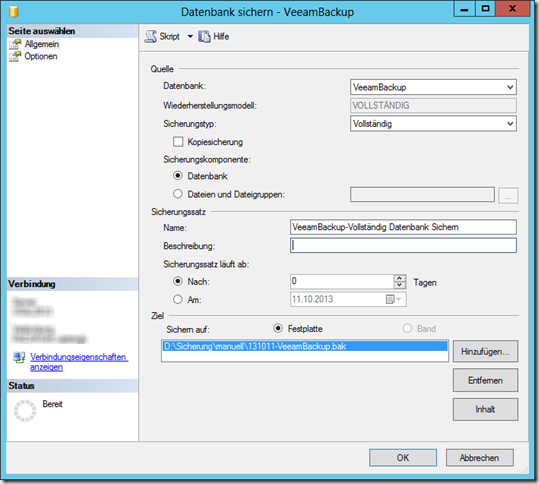Viewport: 539px width, 484px height.
Task: Click the Inhalt button
Action: click(x=485, y=409)
